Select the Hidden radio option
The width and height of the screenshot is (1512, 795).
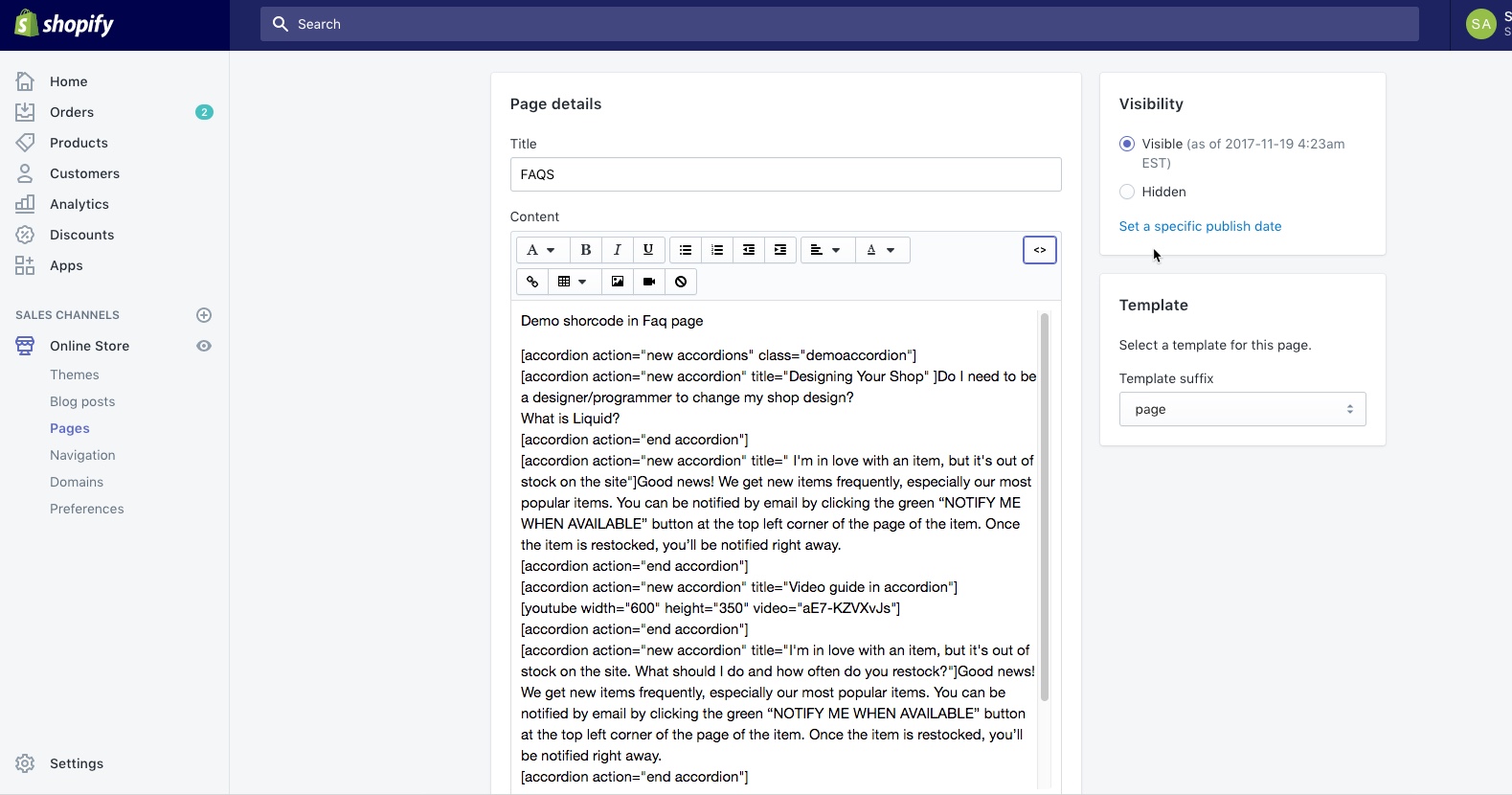click(1127, 192)
